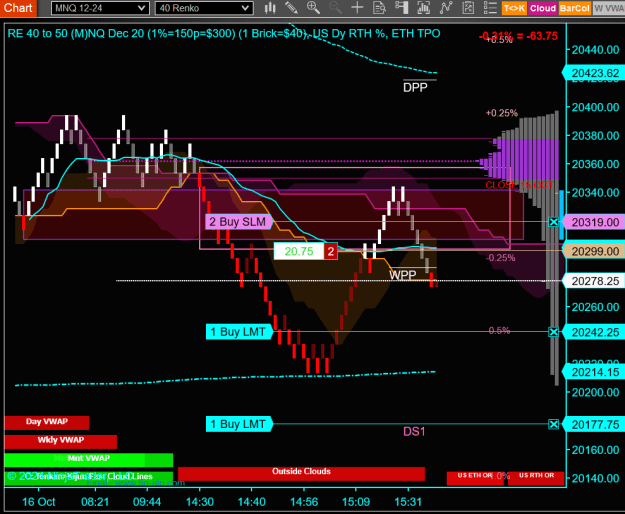This screenshot has width=625, height=514.
Task: Cancel order X at 20242.25 line
Action: coord(553,332)
